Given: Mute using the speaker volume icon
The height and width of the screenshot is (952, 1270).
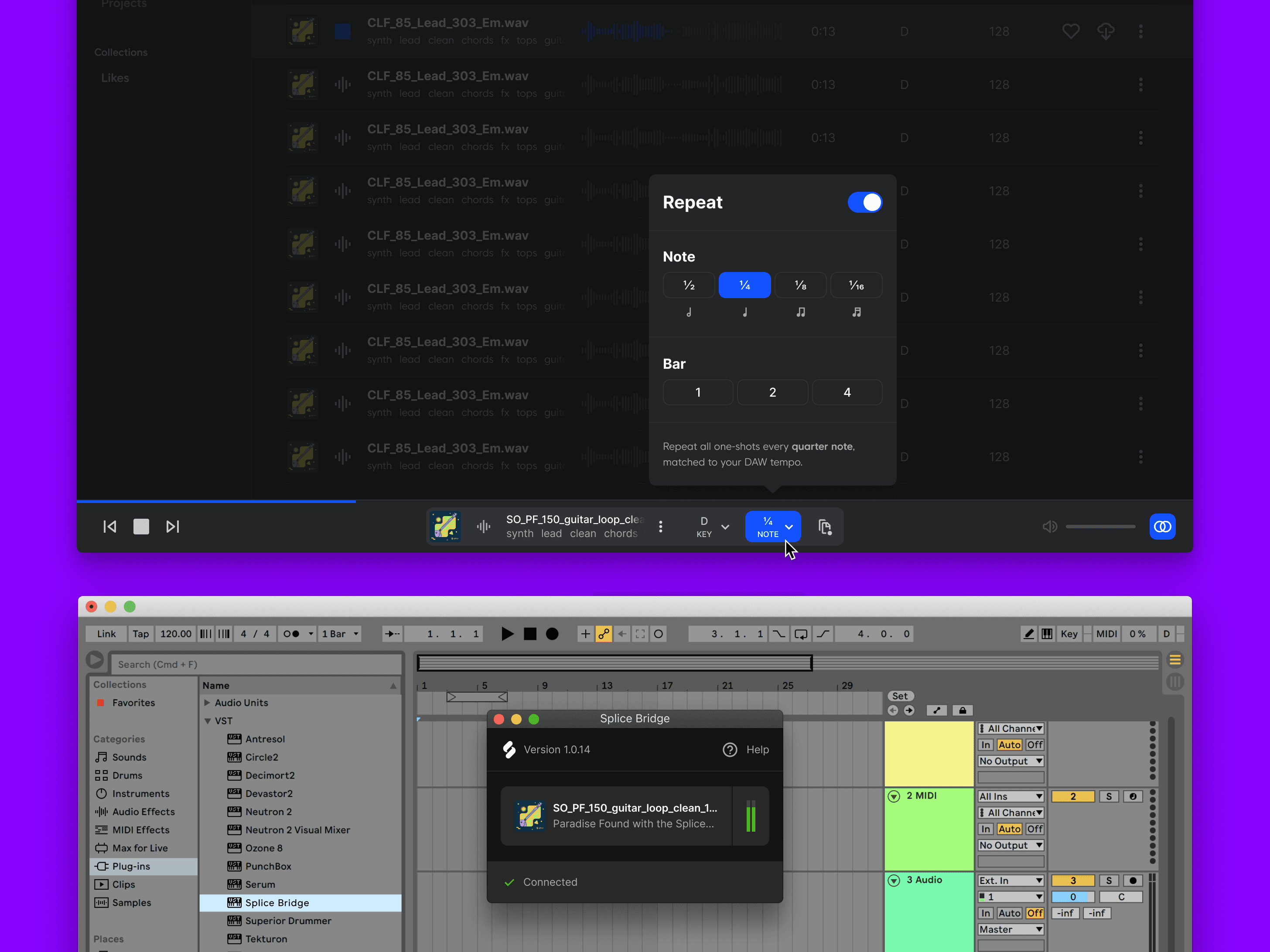Looking at the screenshot, I should click(x=1049, y=527).
